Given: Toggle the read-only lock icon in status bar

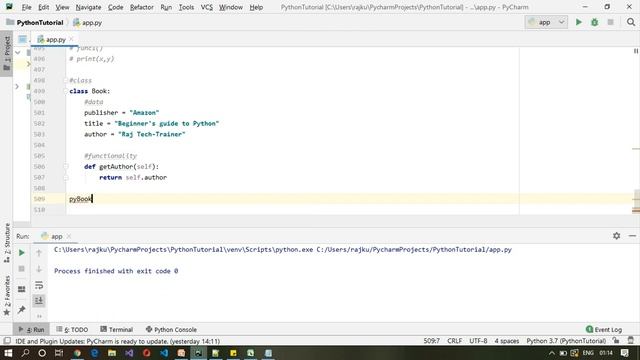Looking at the screenshot, I should point(616,340).
